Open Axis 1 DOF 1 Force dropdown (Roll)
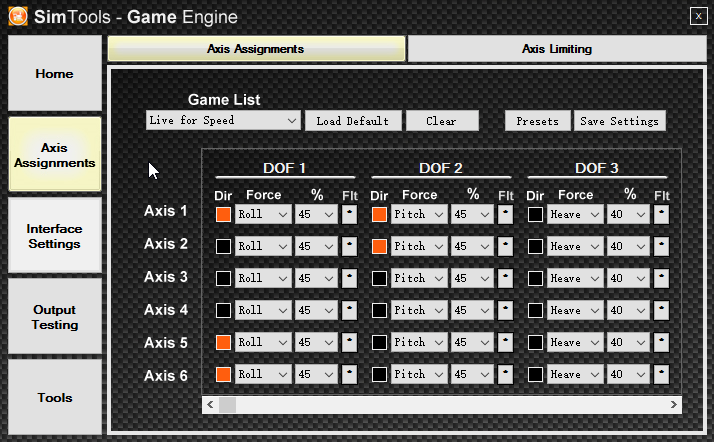 263,214
